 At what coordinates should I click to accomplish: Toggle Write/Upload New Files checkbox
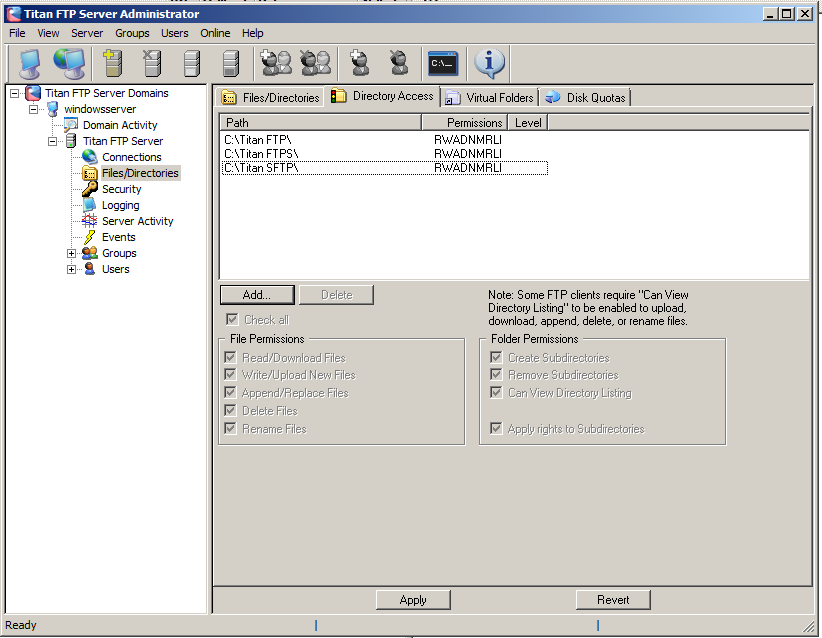pos(230,374)
